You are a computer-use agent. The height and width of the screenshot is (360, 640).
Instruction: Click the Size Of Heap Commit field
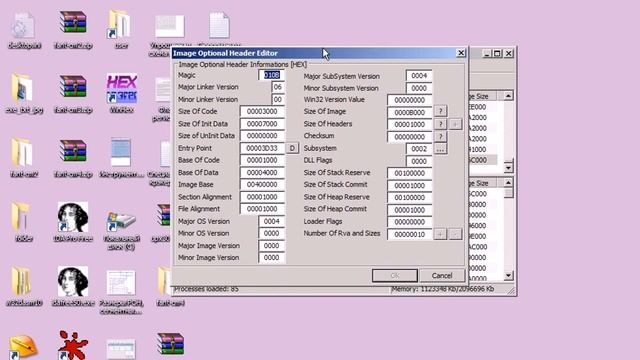click(409, 210)
